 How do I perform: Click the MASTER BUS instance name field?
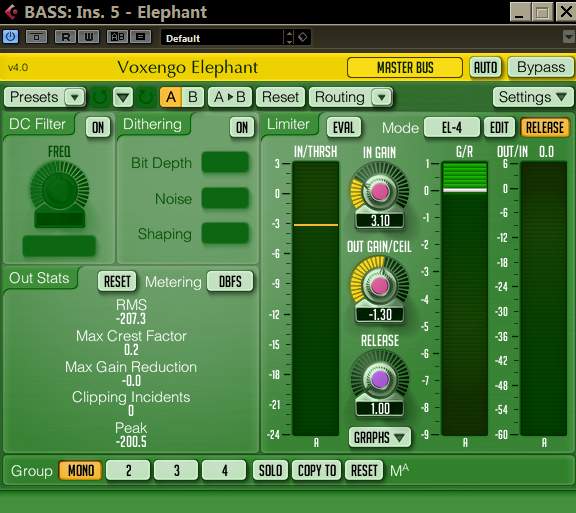point(405,68)
